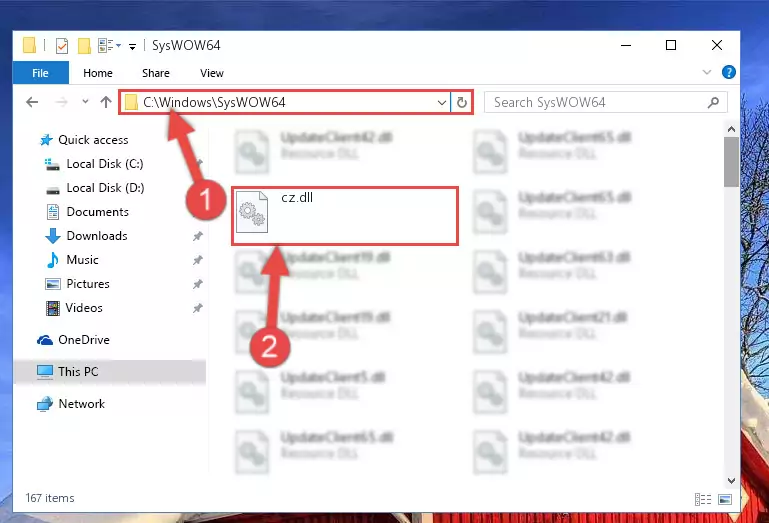This screenshot has width=769, height=523.
Task: Open the recent locations dropdown
Action: [85, 102]
